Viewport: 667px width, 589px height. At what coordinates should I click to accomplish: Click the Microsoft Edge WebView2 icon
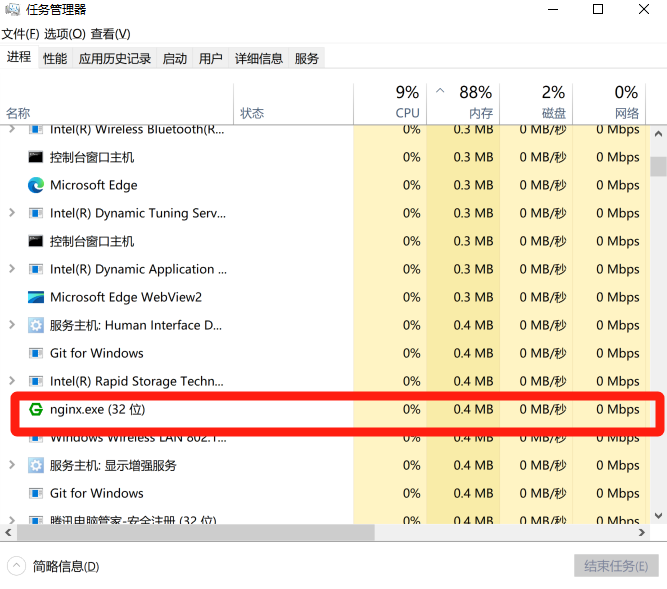(x=36, y=297)
